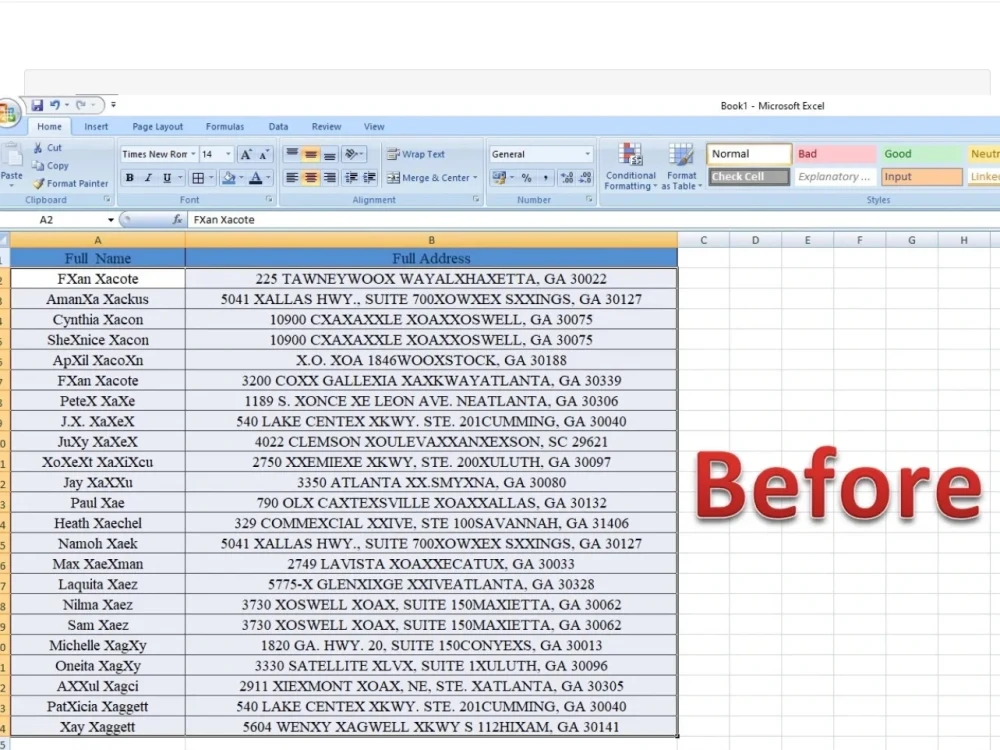Viewport: 1000px width, 750px height.
Task: Click the Orientation text angle icon
Action: pyautogui.click(x=351, y=154)
